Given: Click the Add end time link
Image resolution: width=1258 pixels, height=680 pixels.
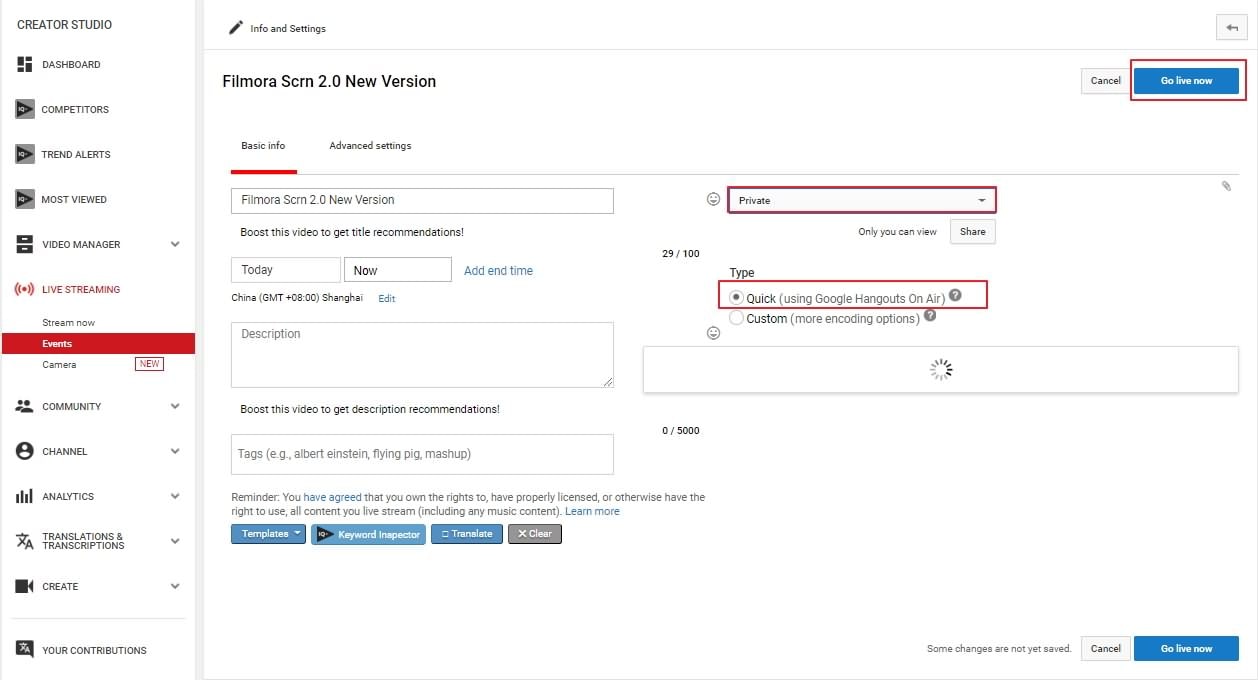Looking at the screenshot, I should click(498, 270).
